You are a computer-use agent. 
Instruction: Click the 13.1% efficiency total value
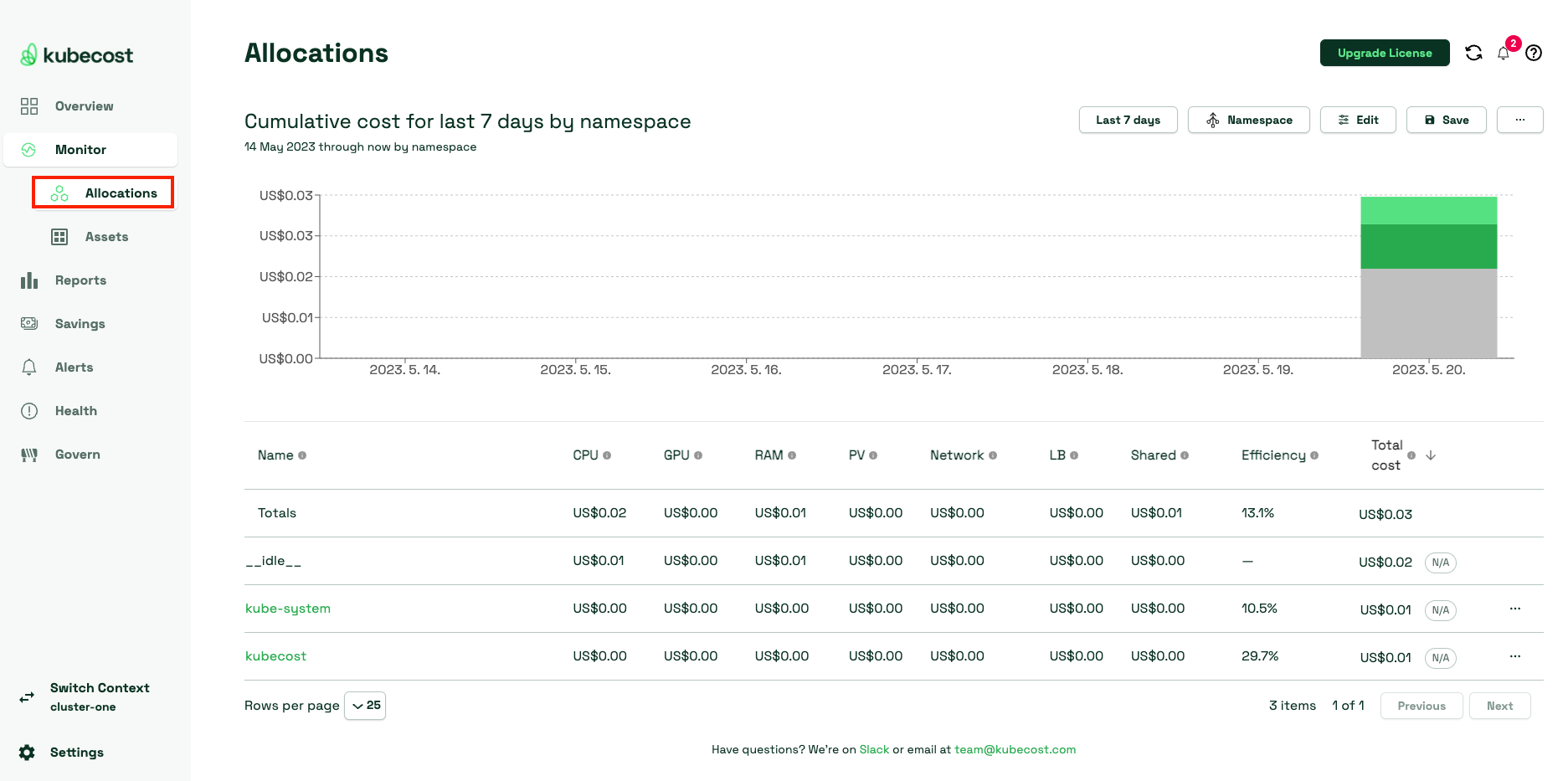pyautogui.click(x=1257, y=513)
